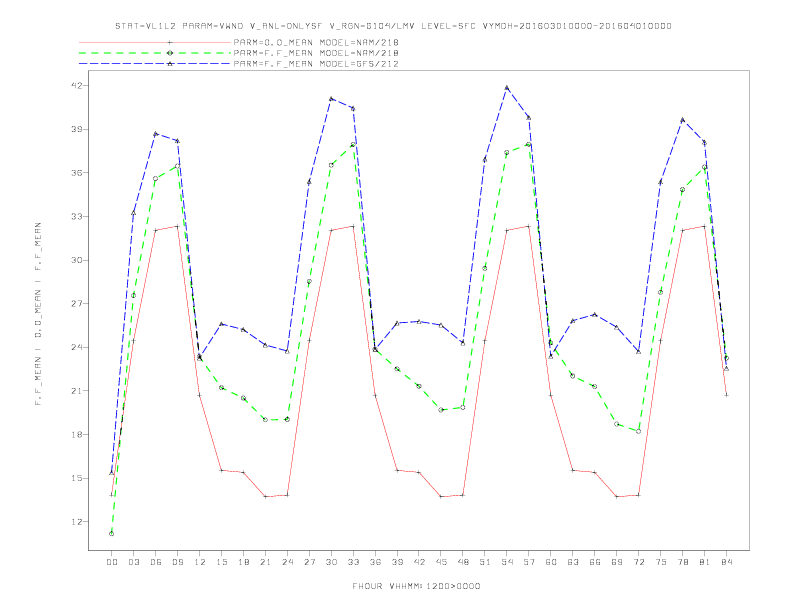Viewport: 792px width, 612px height.
Task: Click x-axis forecast hour label 75
Action: coord(661,562)
